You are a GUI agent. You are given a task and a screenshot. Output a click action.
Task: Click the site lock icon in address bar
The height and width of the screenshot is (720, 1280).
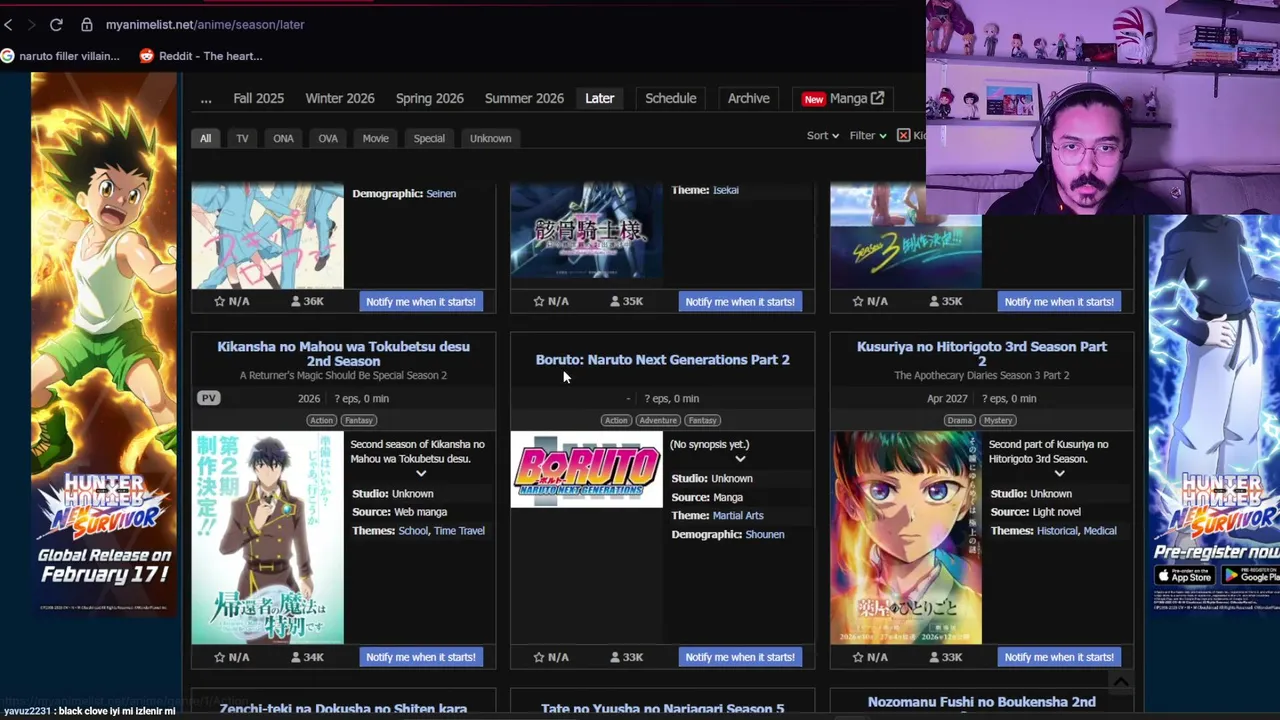[87, 24]
